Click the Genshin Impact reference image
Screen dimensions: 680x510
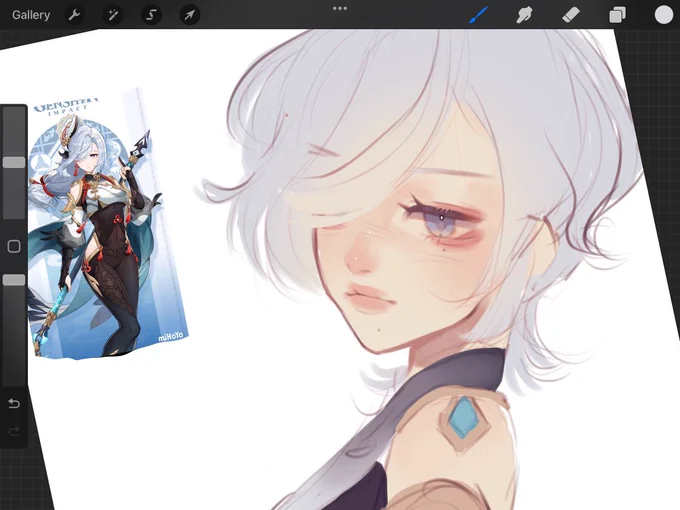[x=106, y=226]
